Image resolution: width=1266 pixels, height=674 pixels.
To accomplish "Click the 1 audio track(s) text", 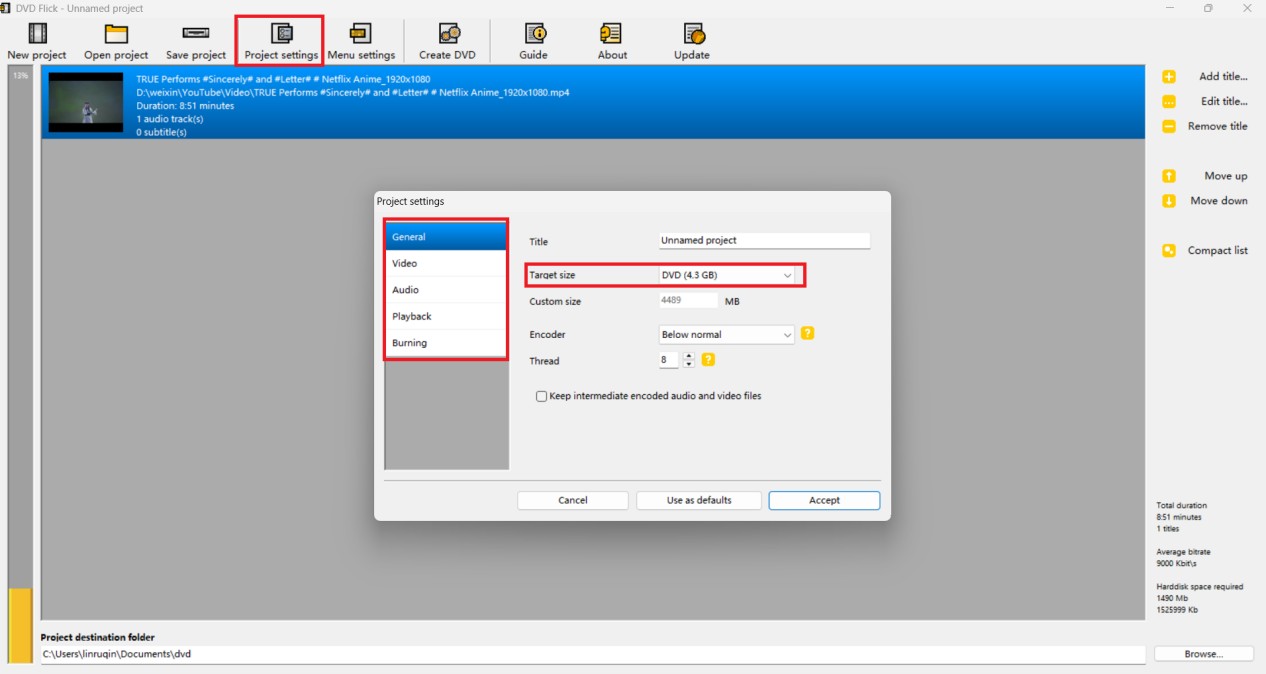I will click(170, 119).
